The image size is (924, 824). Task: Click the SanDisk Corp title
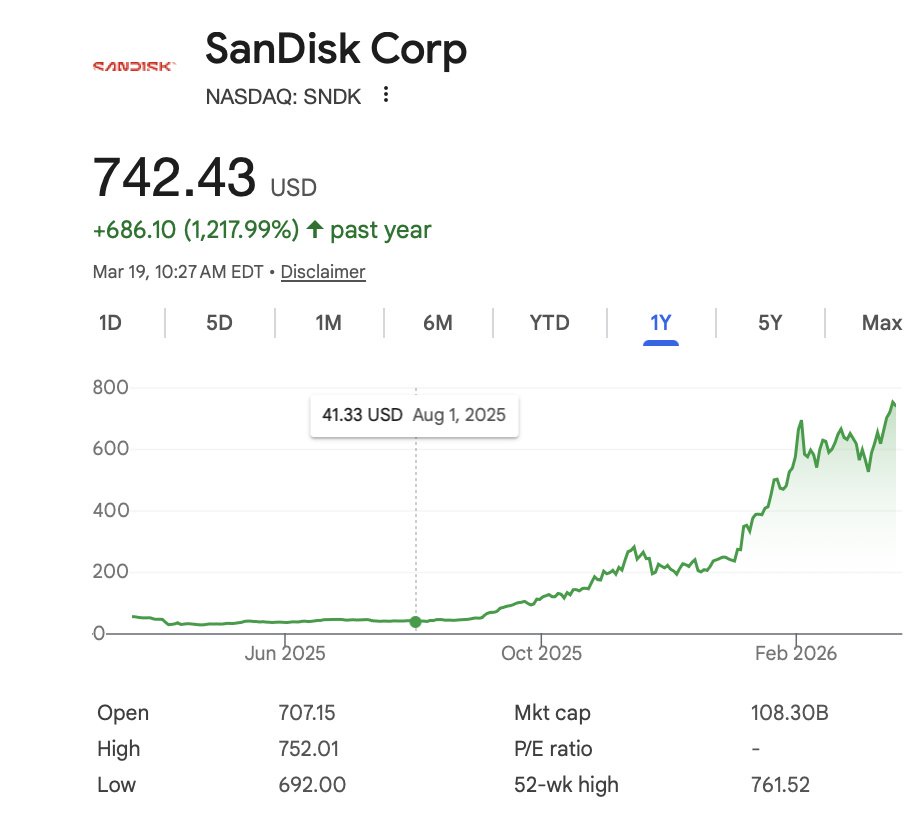pos(336,50)
